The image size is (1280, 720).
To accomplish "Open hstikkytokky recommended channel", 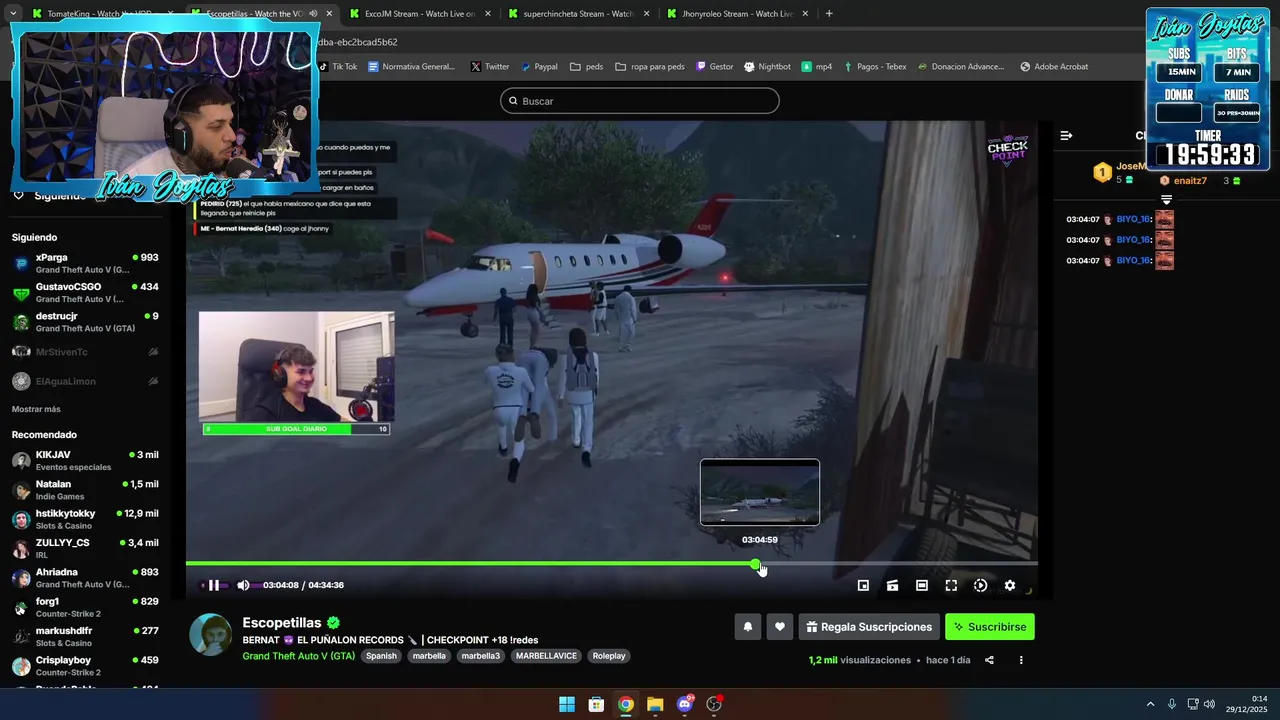I will 85,519.
